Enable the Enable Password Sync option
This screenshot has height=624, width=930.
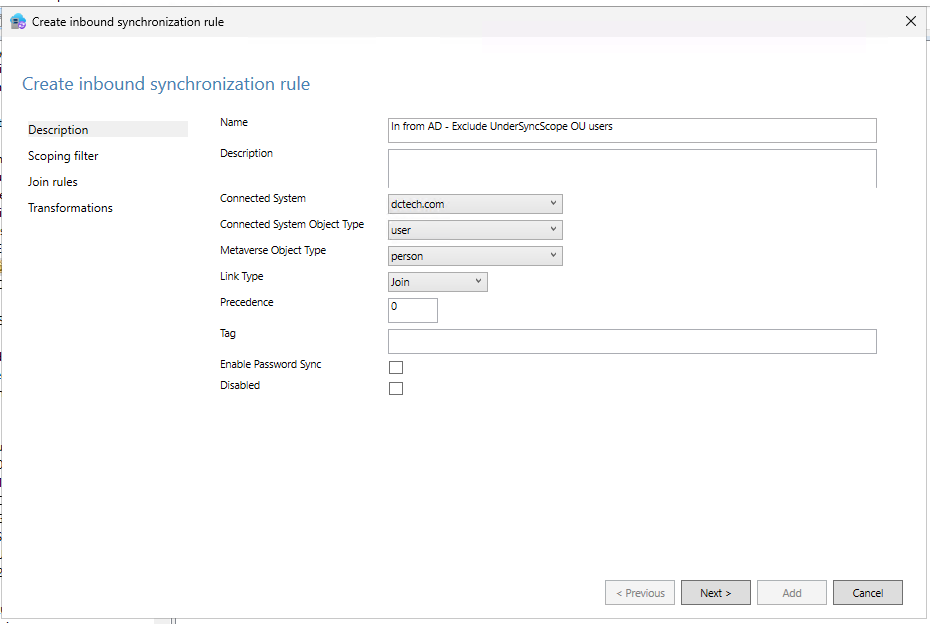pyautogui.click(x=396, y=367)
